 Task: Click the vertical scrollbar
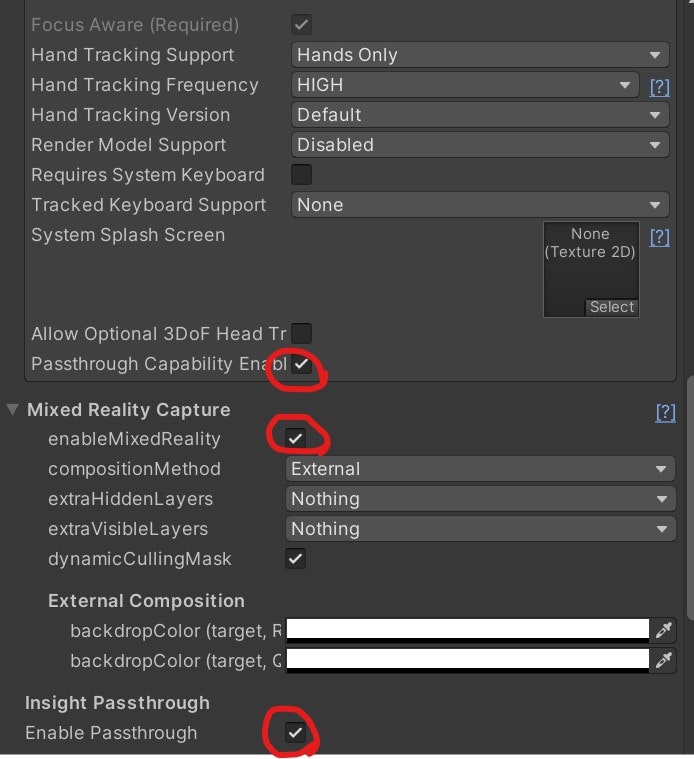[x=690, y=496]
